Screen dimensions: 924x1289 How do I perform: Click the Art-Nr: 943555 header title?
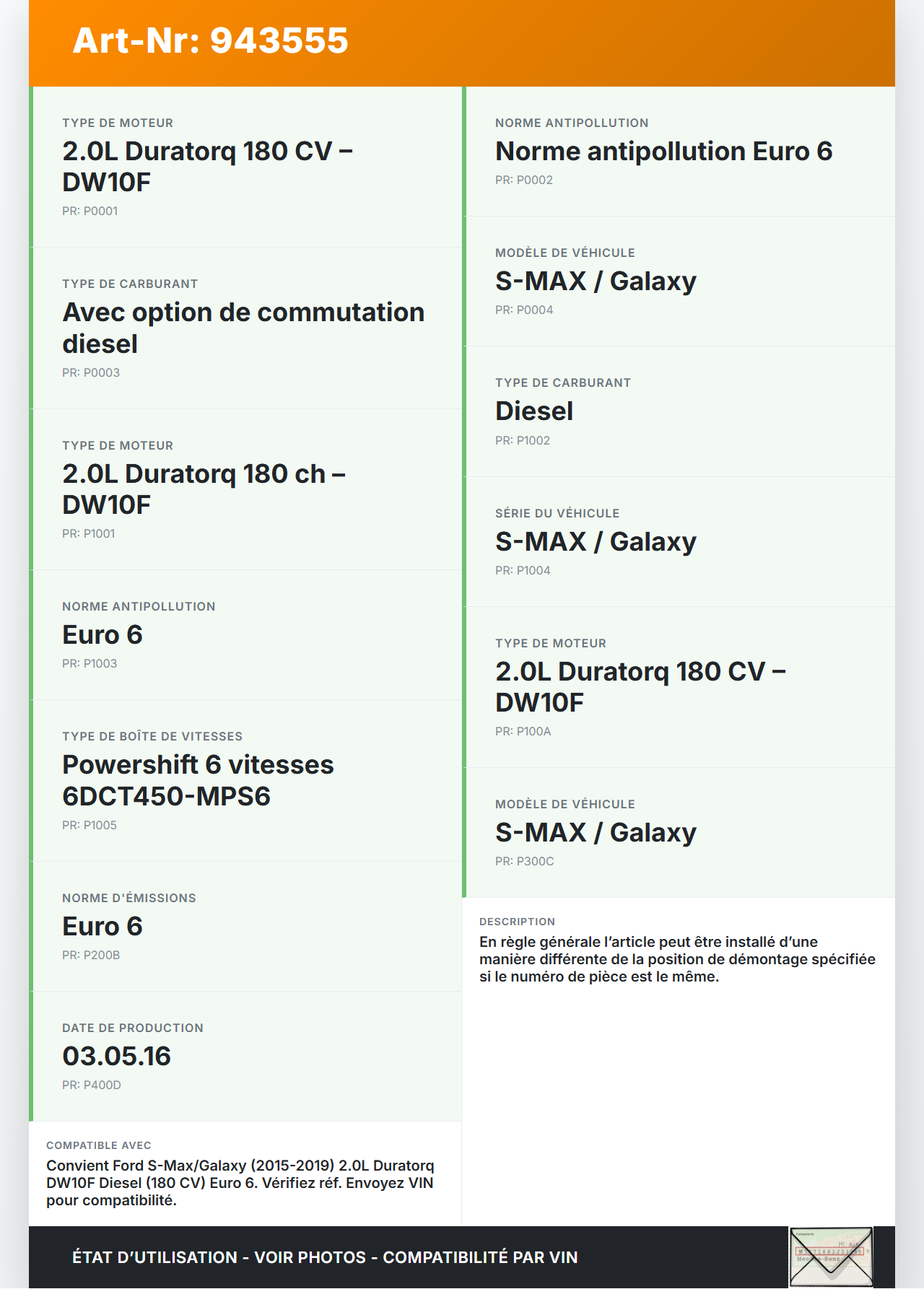(x=210, y=40)
